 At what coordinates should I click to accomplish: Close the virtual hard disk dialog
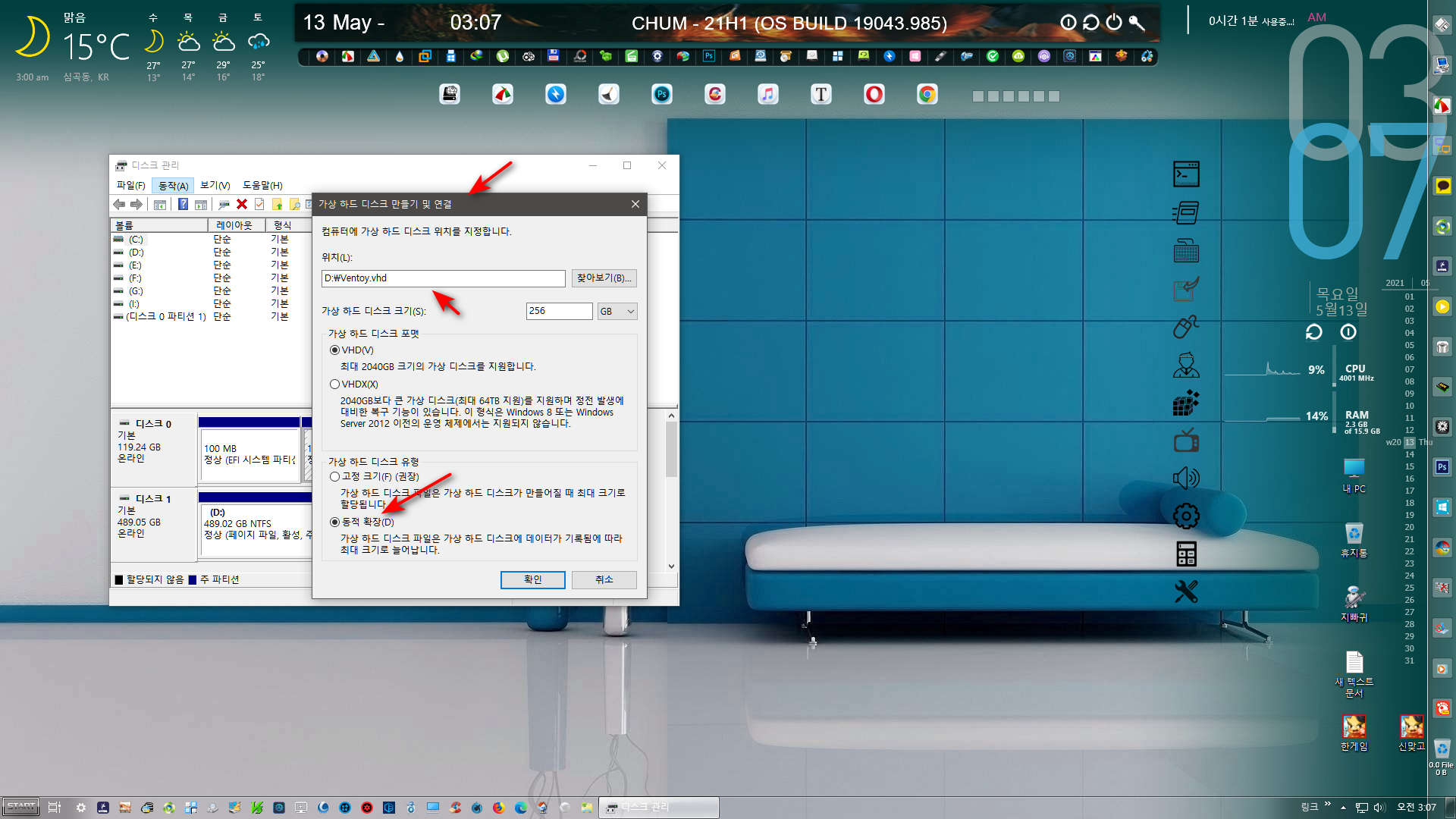[x=635, y=204]
